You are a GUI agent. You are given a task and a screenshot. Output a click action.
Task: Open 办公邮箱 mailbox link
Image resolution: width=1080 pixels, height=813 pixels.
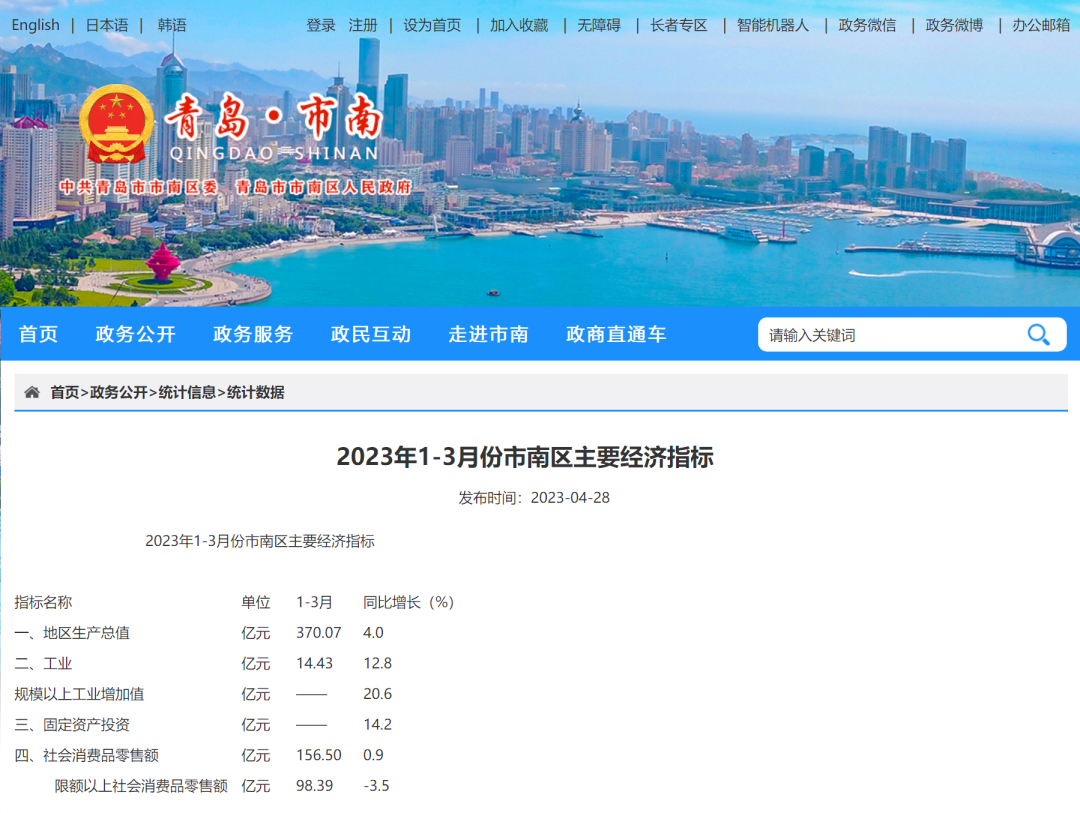[1041, 25]
